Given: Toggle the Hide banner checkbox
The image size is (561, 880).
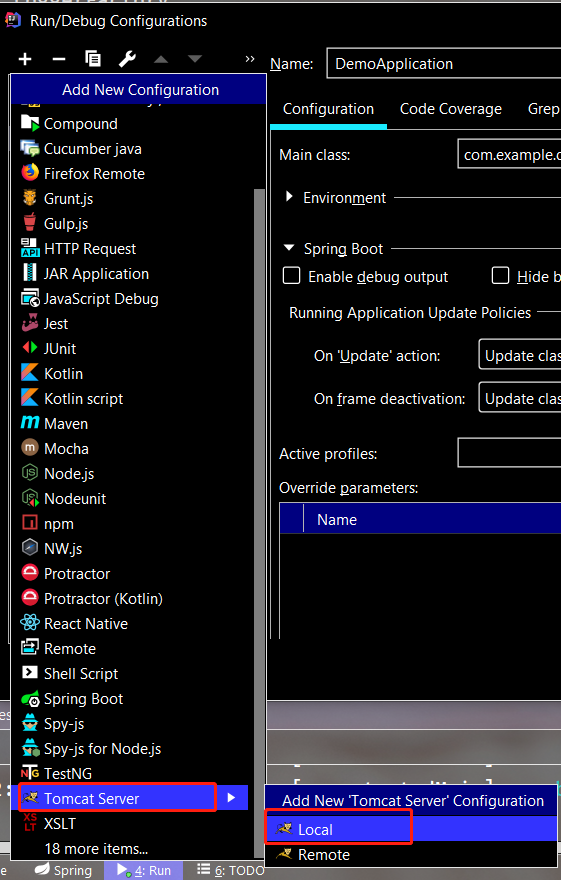Looking at the screenshot, I should coord(500,276).
